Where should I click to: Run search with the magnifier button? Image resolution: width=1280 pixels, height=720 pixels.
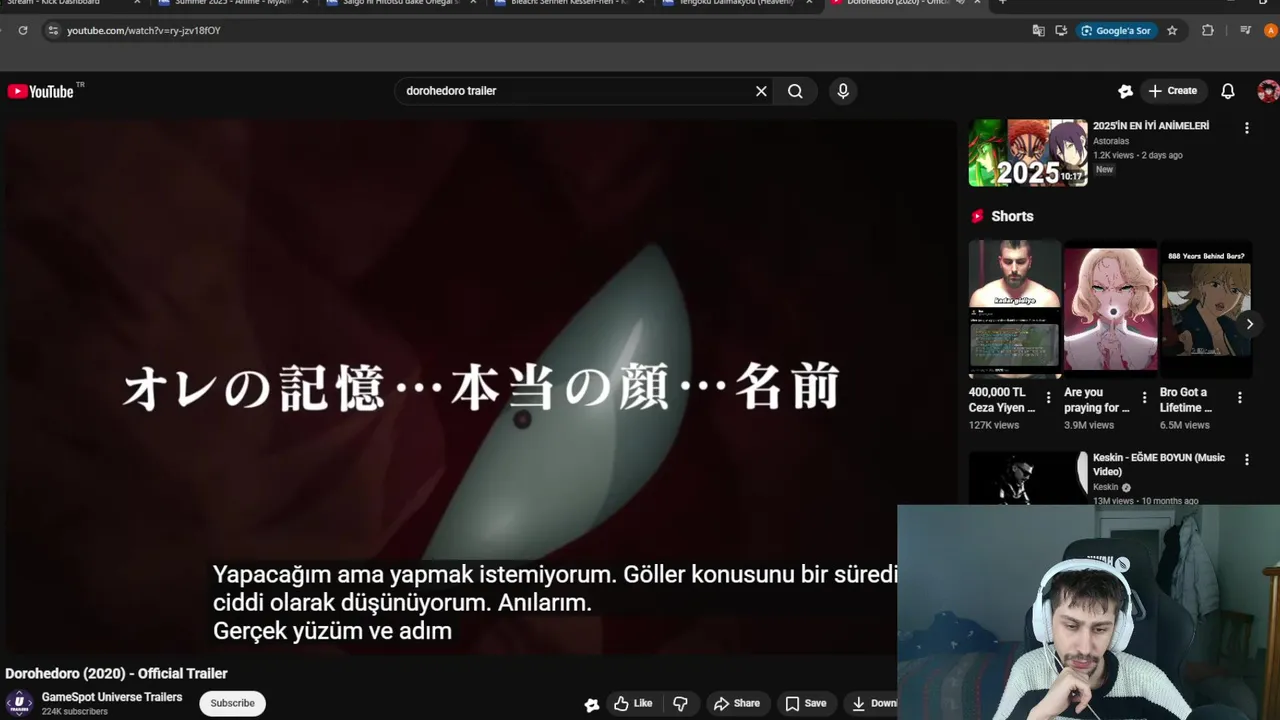coord(795,91)
